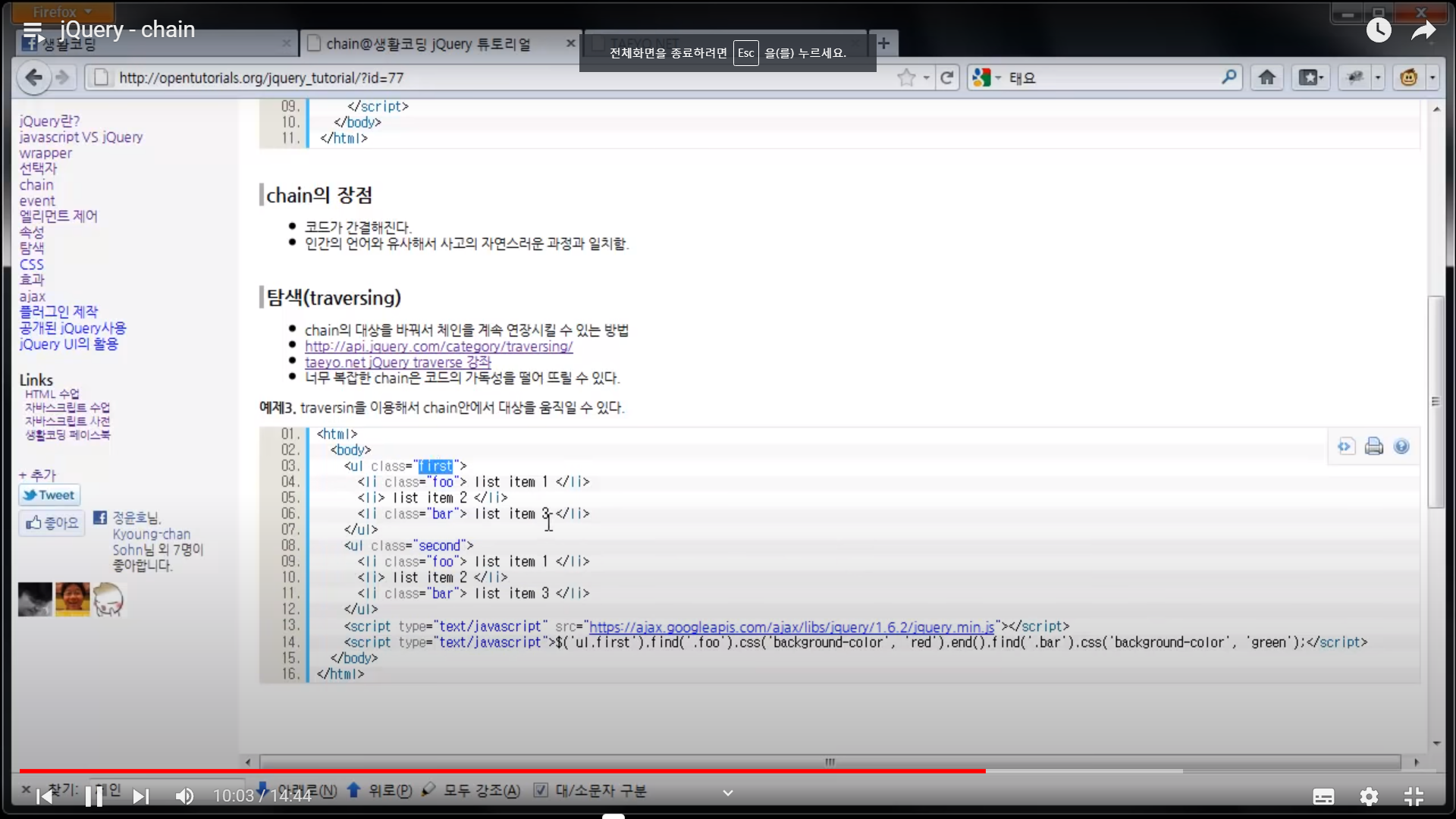Reload the page in Firefox
Image resolution: width=1456 pixels, height=819 pixels.
947,77
